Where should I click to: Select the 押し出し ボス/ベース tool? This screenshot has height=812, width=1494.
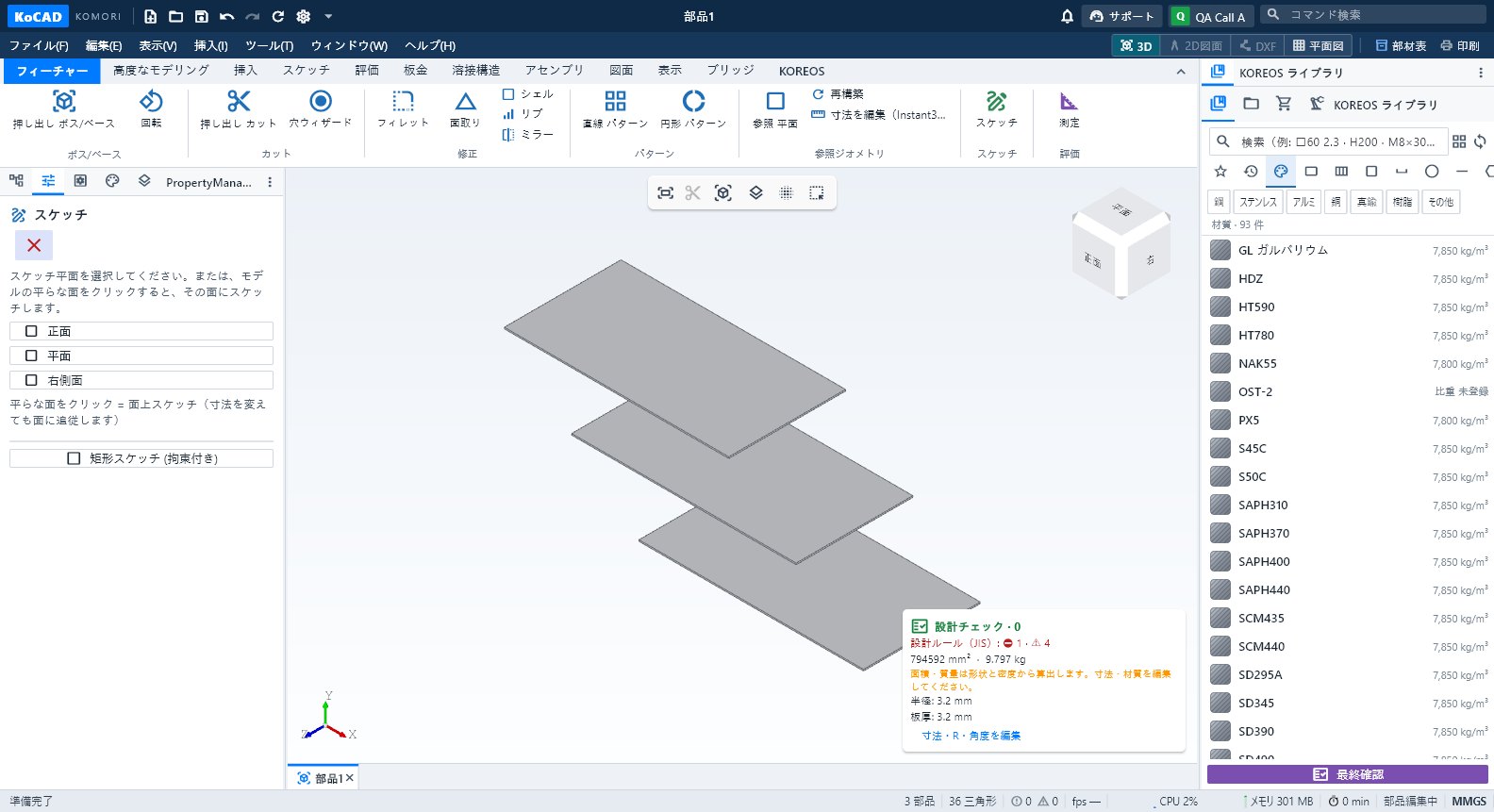(64, 109)
